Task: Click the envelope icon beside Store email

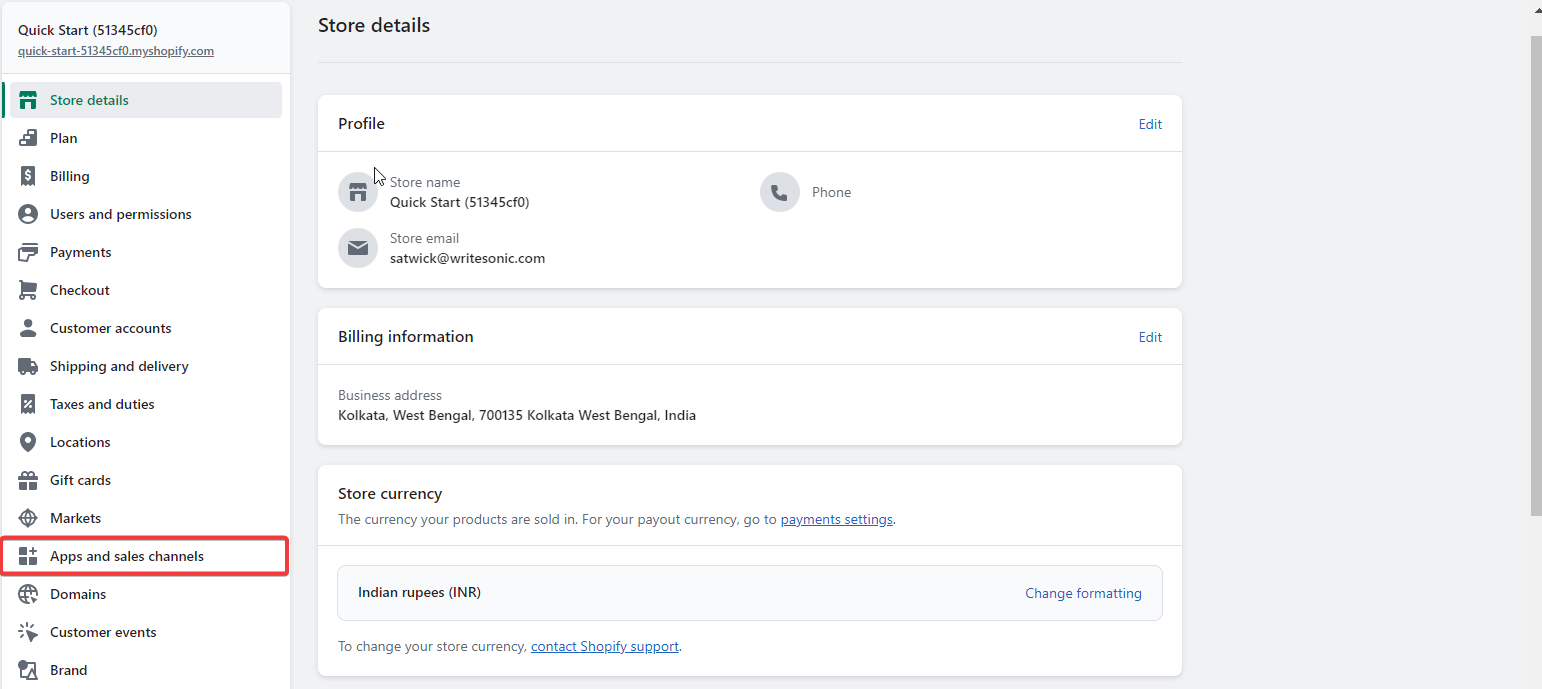Action: point(357,248)
